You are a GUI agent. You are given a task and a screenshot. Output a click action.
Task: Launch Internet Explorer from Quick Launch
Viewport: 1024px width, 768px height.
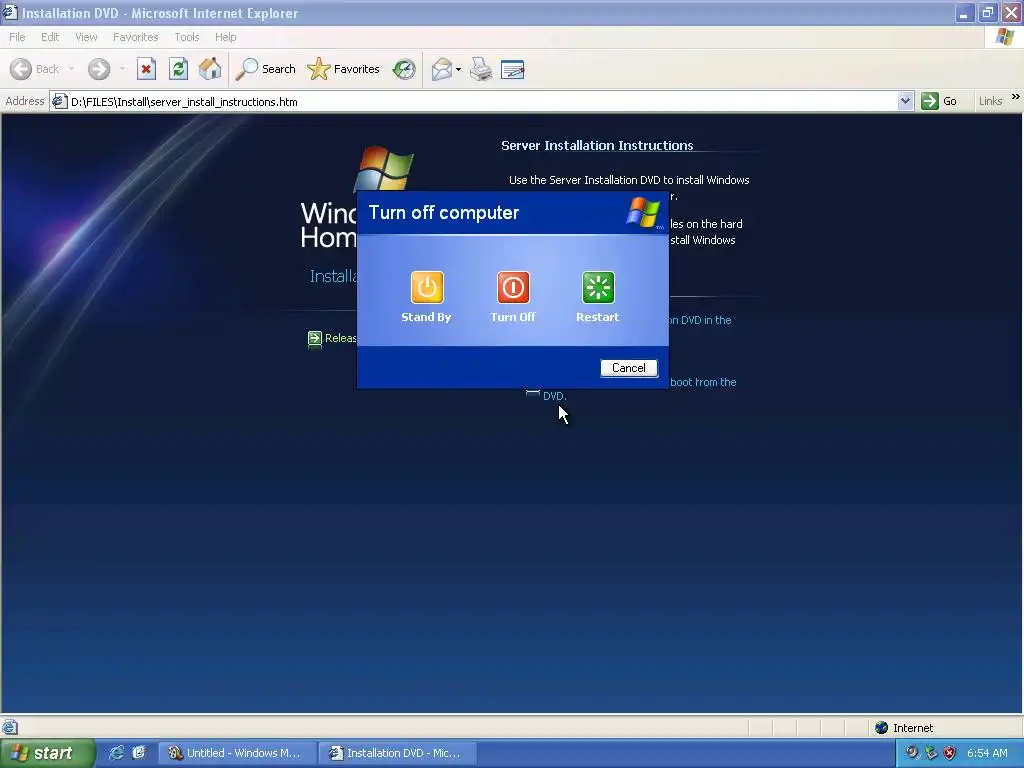(x=116, y=753)
